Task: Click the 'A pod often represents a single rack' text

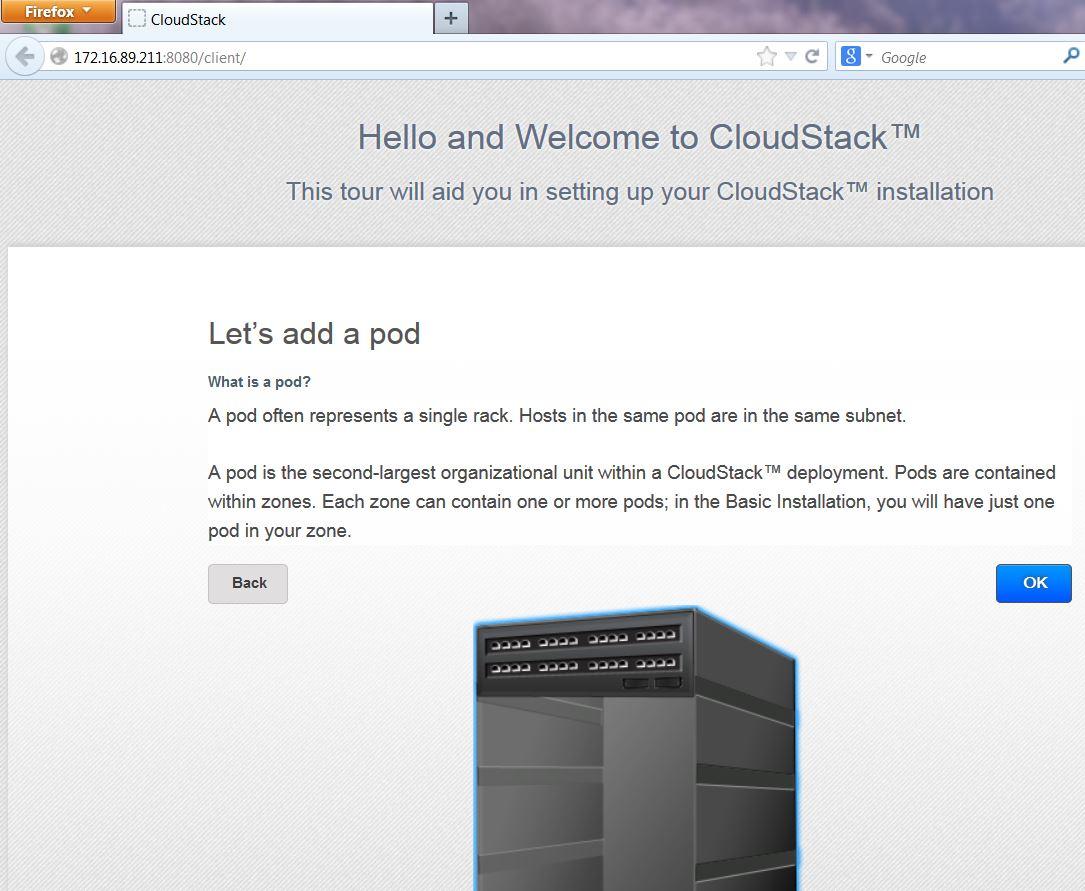Action: point(556,416)
